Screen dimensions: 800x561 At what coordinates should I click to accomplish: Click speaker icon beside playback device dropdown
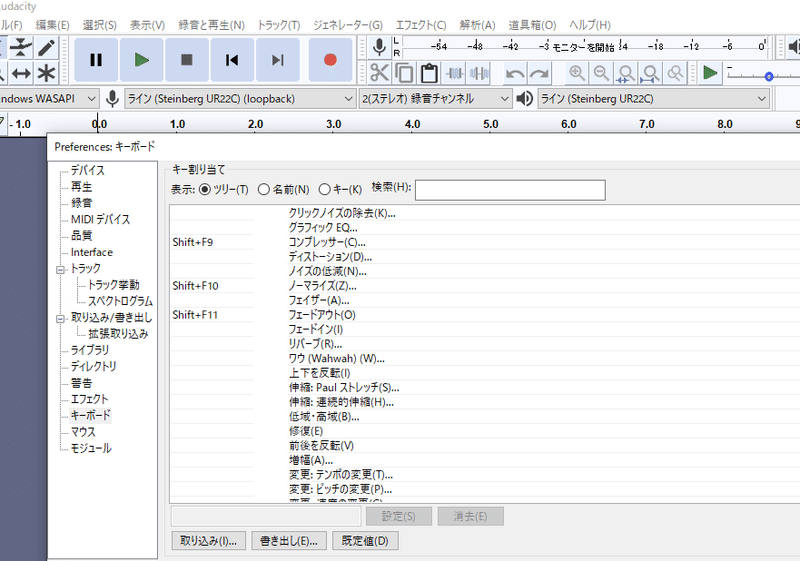pos(524,98)
